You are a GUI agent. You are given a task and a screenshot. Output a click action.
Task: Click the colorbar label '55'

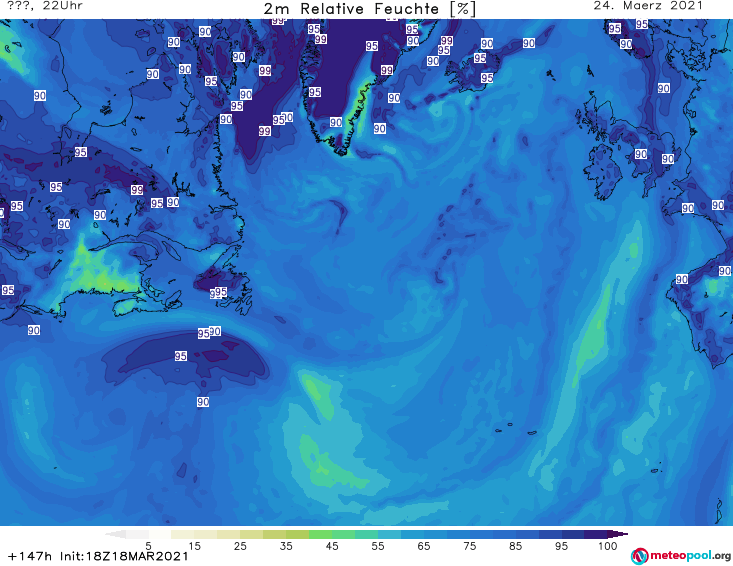[377, 546]
